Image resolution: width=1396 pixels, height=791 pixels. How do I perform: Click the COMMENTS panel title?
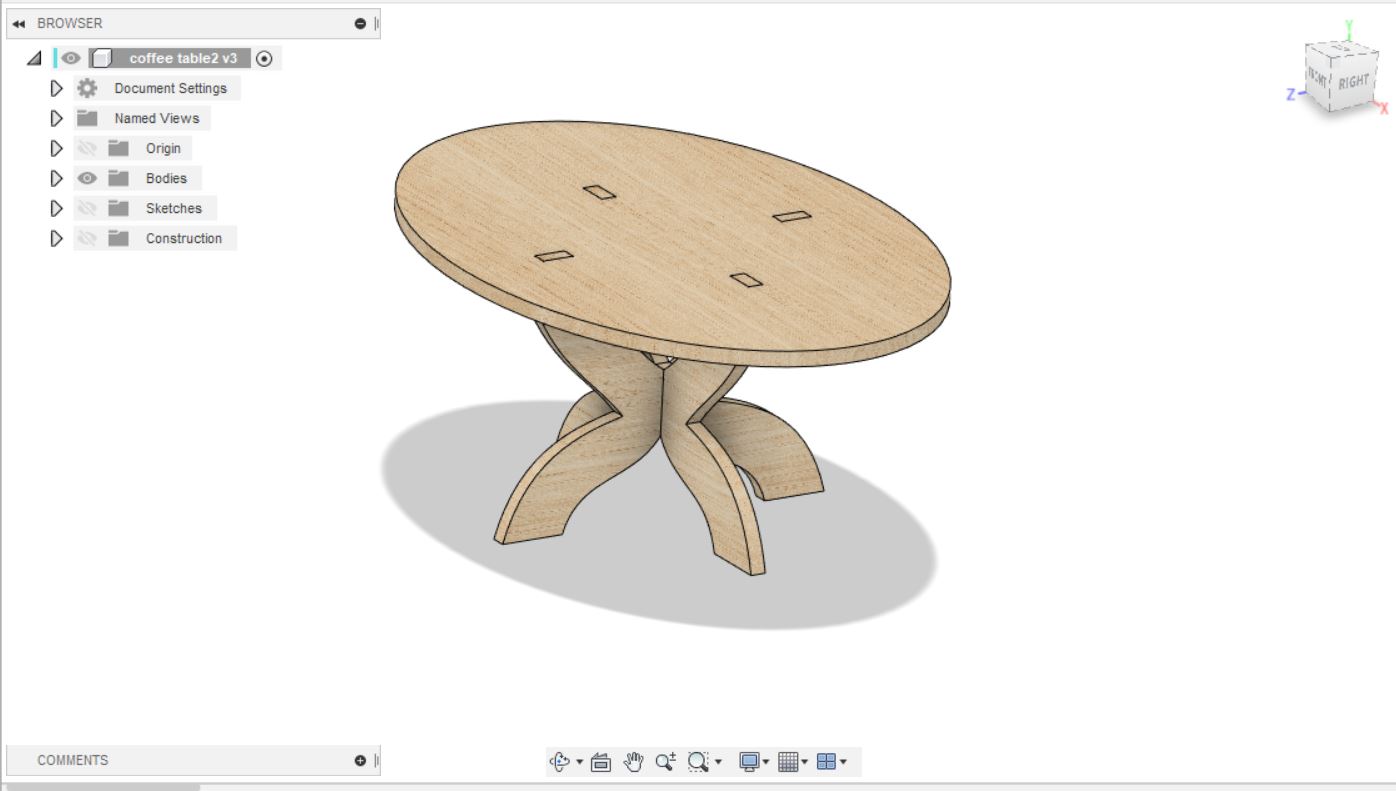73,760
